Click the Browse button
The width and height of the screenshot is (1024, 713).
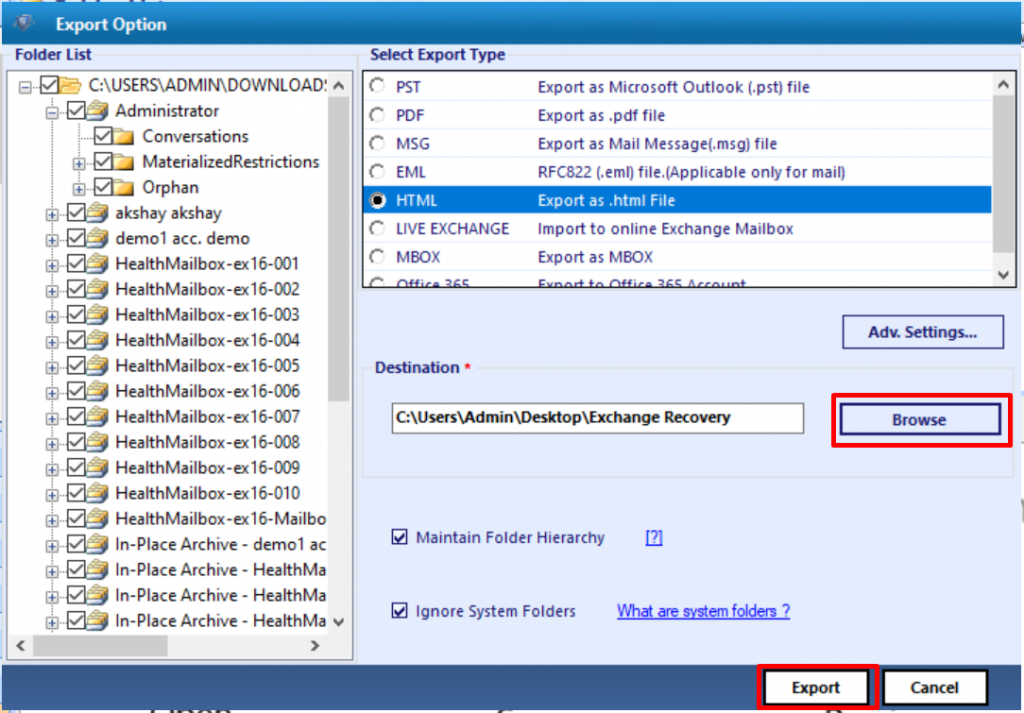pos(919,420)
